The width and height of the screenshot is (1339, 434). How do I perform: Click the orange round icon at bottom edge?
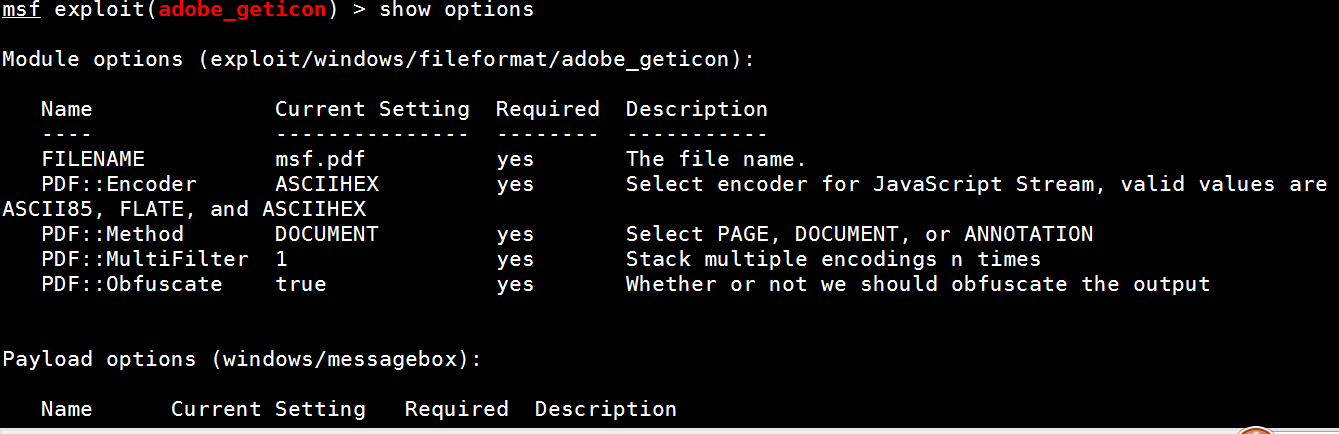tap(1268, 431)
